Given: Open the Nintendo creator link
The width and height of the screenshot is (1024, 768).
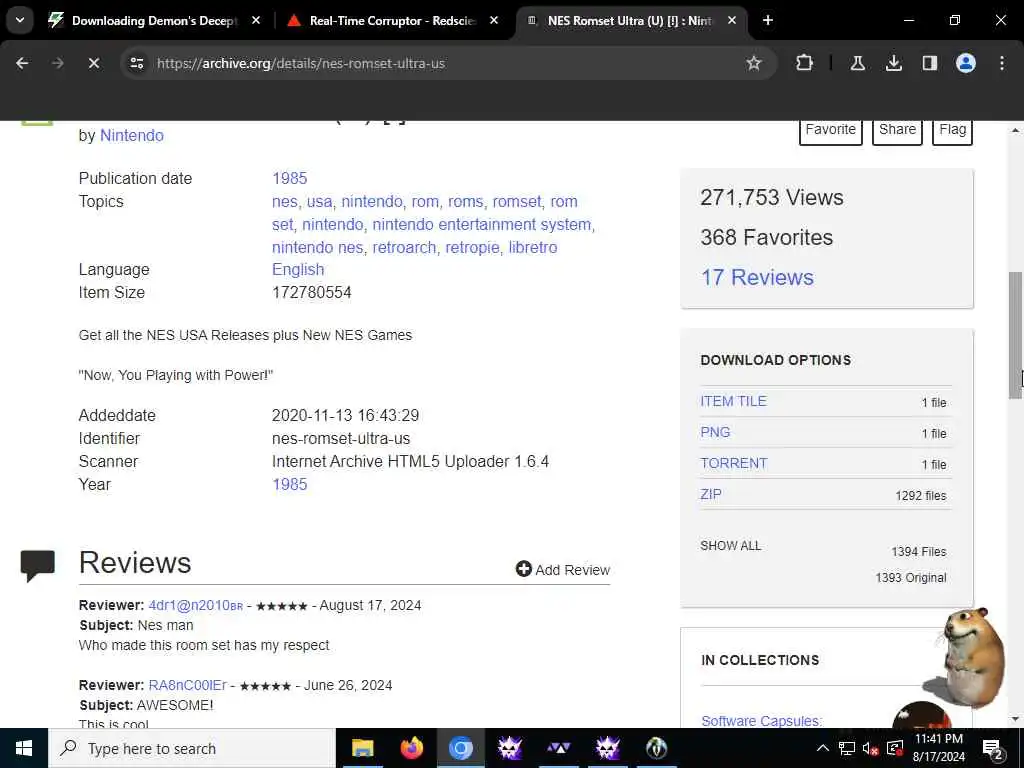Looking at the screenshot, I should click(x=131, y=136).
